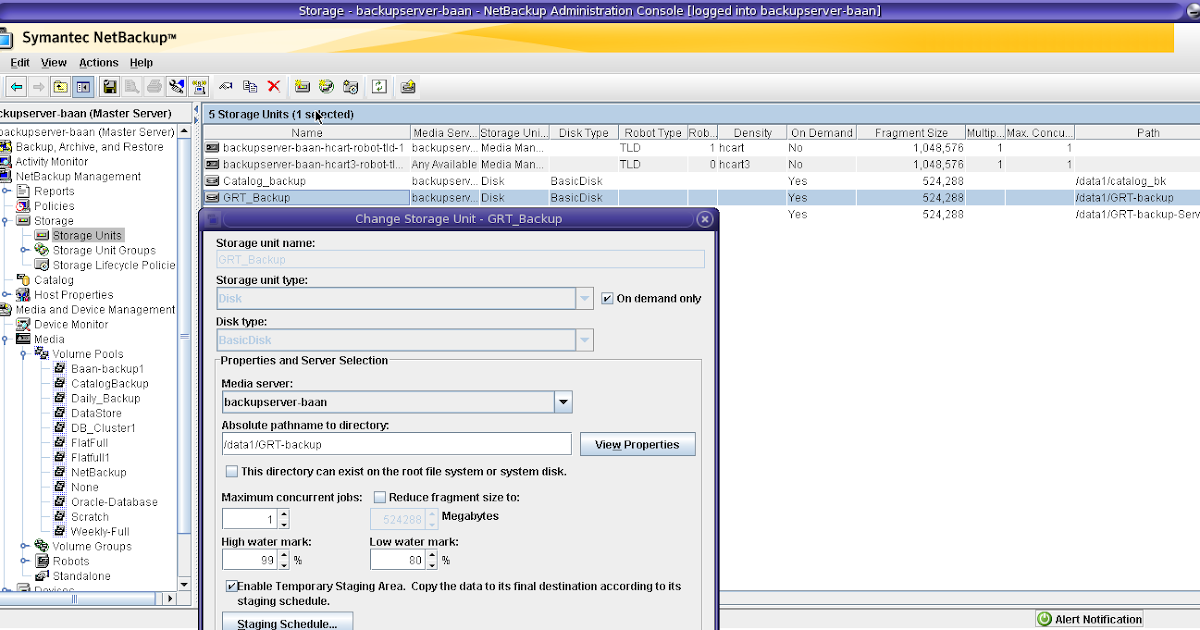This screenshot has width=1200, height=630.
Task: Click the new storage unit group icon
Action: click(x=326, y=87)
